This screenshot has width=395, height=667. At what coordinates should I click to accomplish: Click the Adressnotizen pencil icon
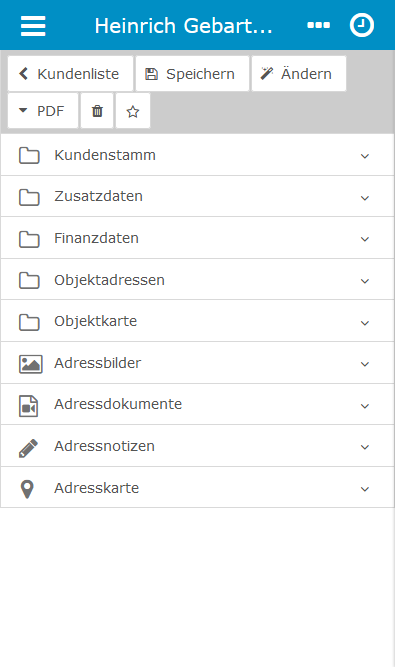28,448
